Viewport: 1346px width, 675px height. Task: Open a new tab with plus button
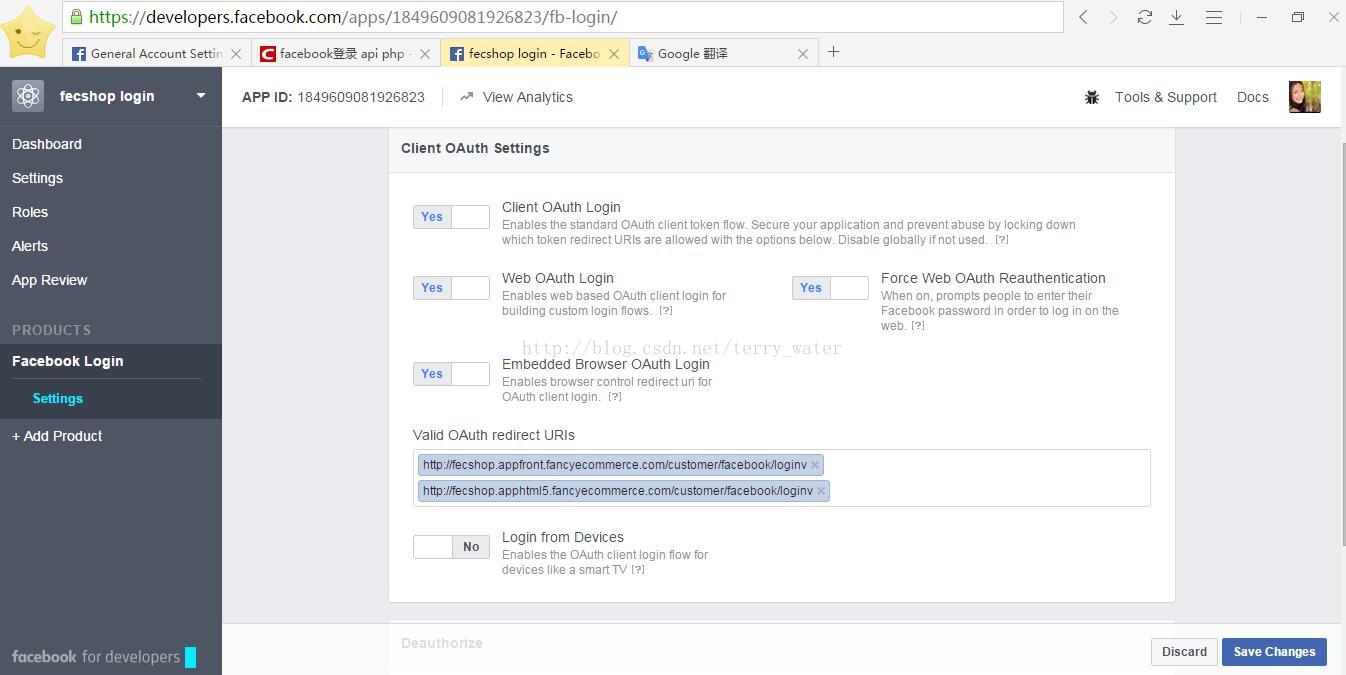pyautogui.click(x=833, y=52)
